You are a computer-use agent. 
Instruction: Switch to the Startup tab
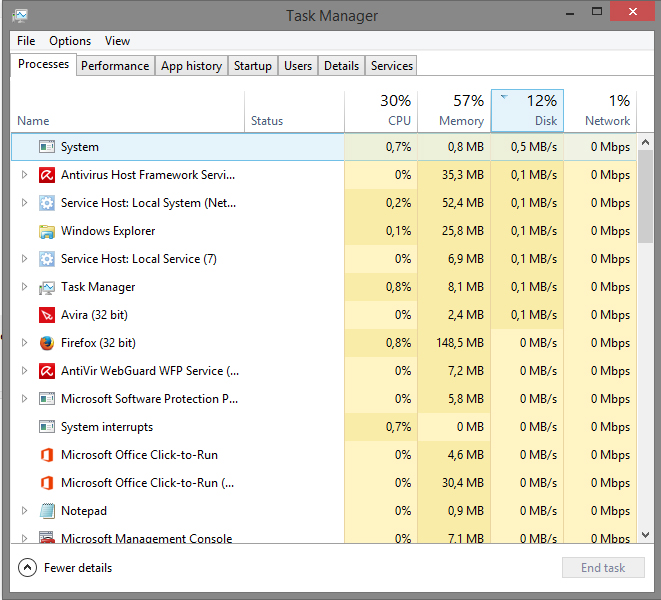coord(253,66)
